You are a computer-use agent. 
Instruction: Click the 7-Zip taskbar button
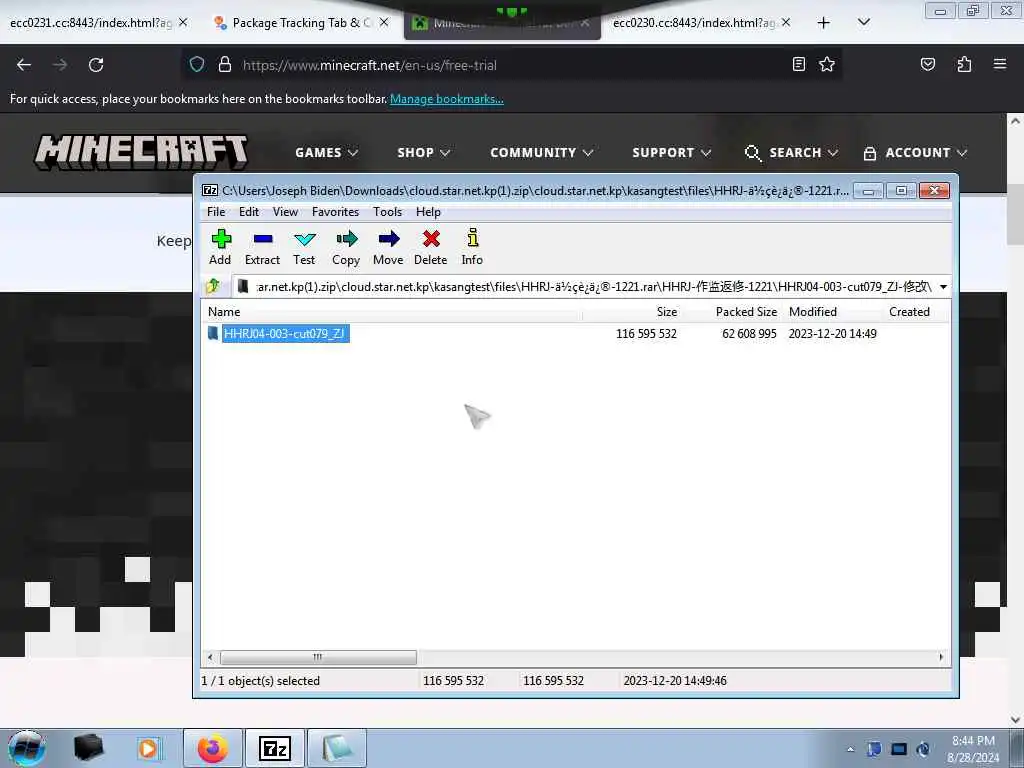(x=274, y=748)
